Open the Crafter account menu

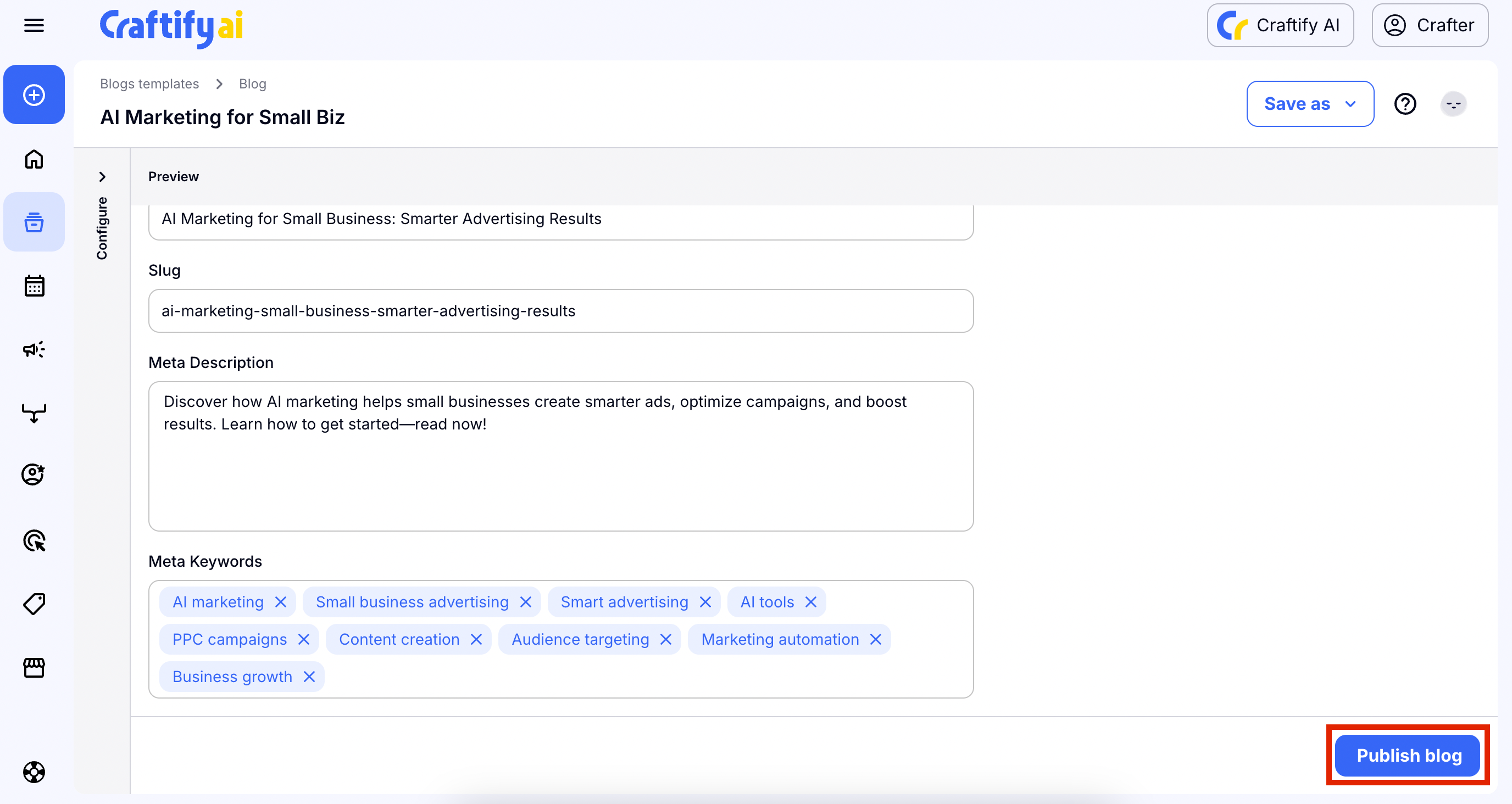coord(1429,25)
